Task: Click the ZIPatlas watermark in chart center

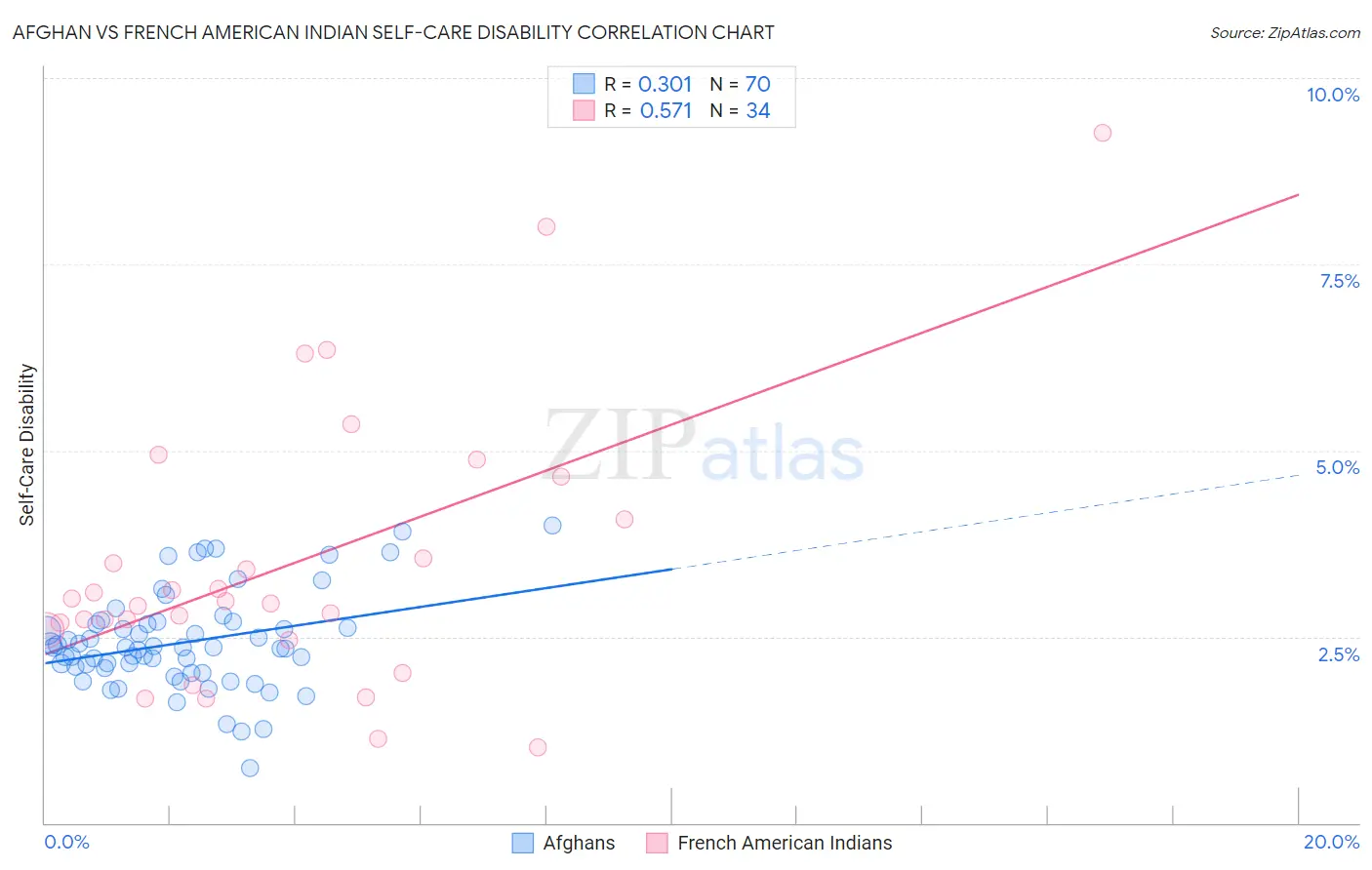Action: pos(705,447)
